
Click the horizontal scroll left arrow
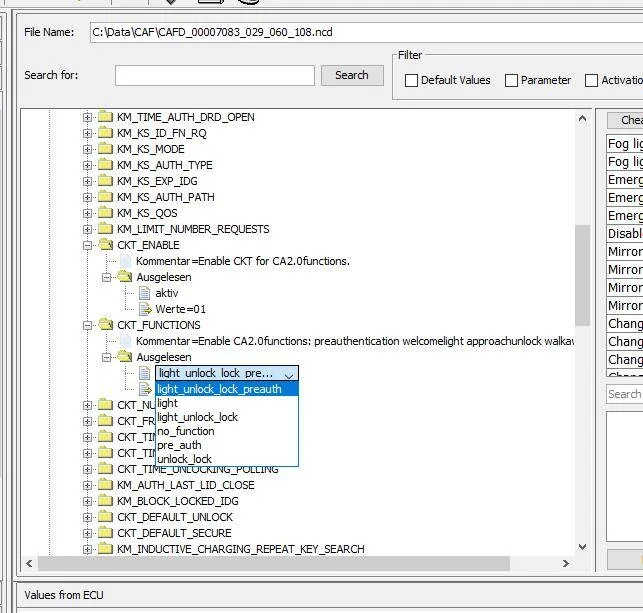(x=29, y=563)
